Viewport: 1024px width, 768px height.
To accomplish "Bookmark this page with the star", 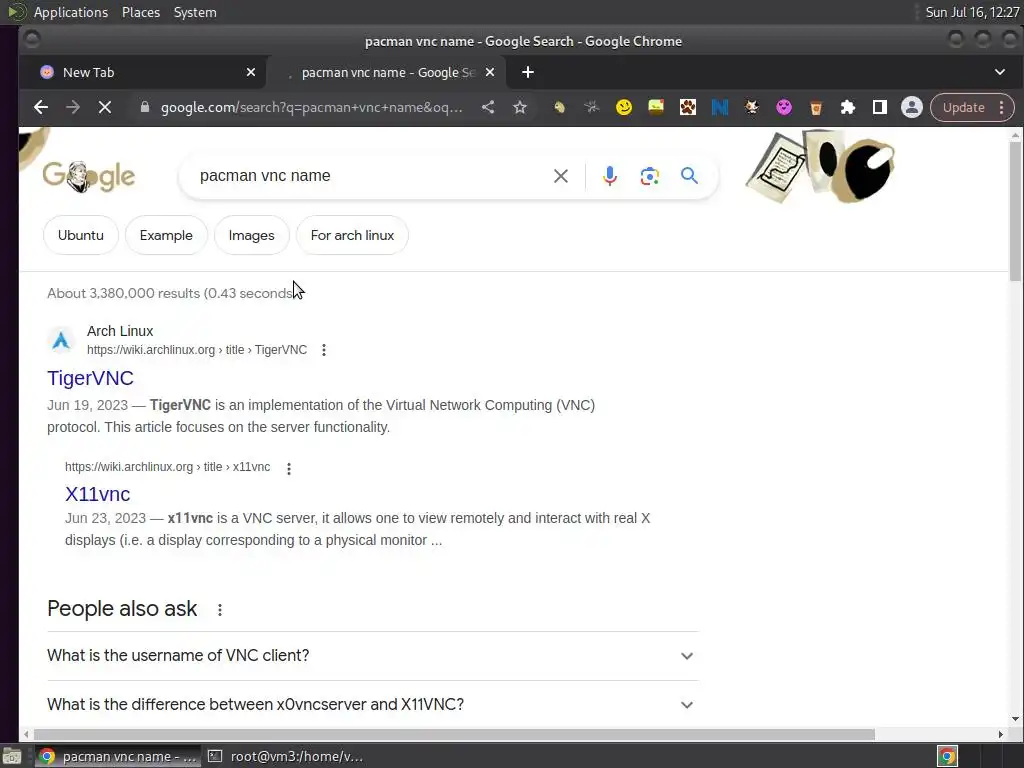I will [520, 107].
